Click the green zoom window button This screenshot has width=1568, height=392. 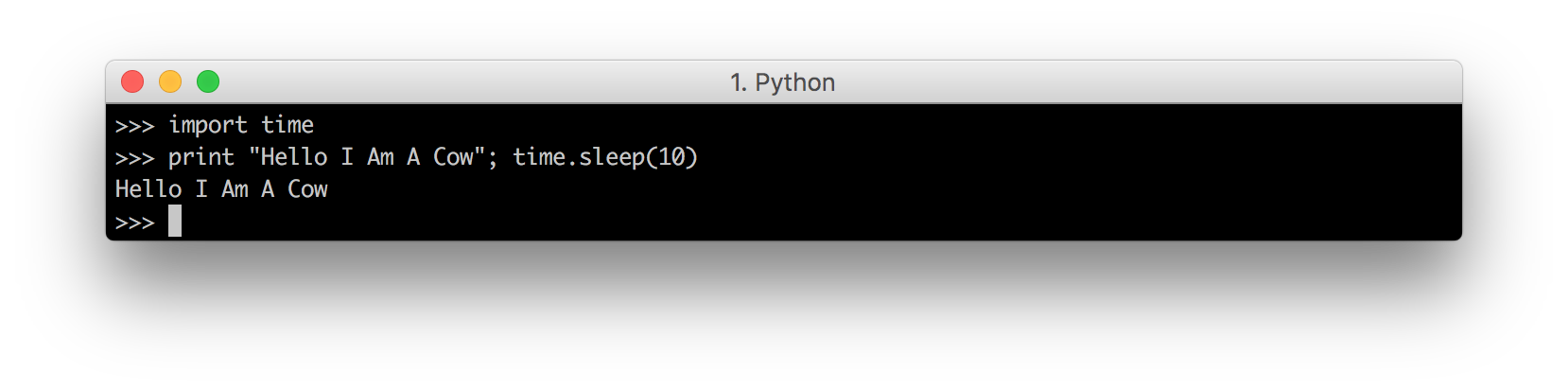click(x=208, y=82)
